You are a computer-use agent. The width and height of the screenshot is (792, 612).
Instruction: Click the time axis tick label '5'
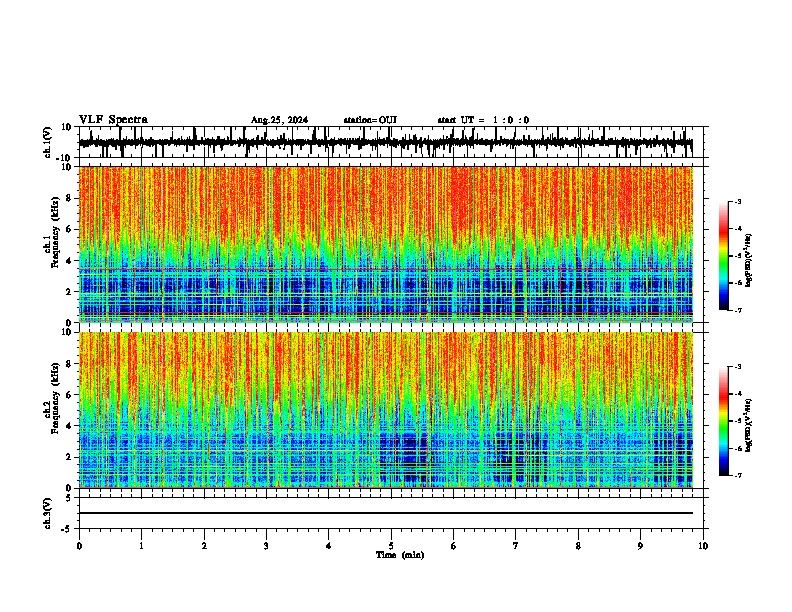pyautogui.click(x=391, y=546)
